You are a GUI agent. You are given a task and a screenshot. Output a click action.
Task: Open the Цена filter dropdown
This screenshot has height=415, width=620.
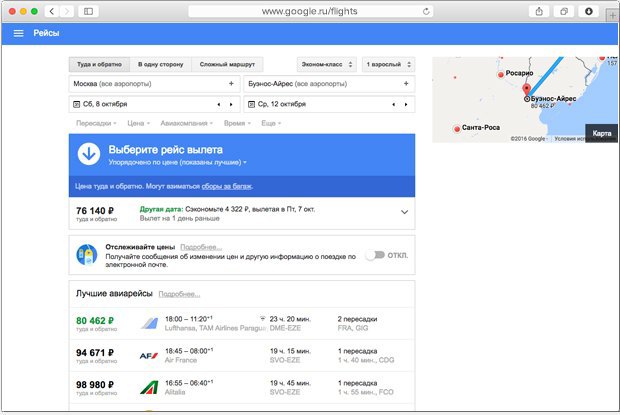click(x=138, y=123)
